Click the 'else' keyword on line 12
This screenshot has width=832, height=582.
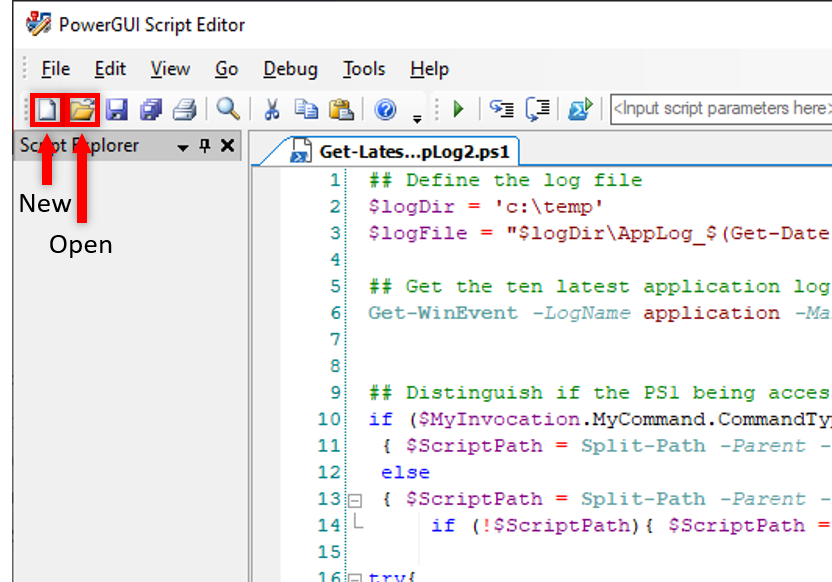(405, 472)
